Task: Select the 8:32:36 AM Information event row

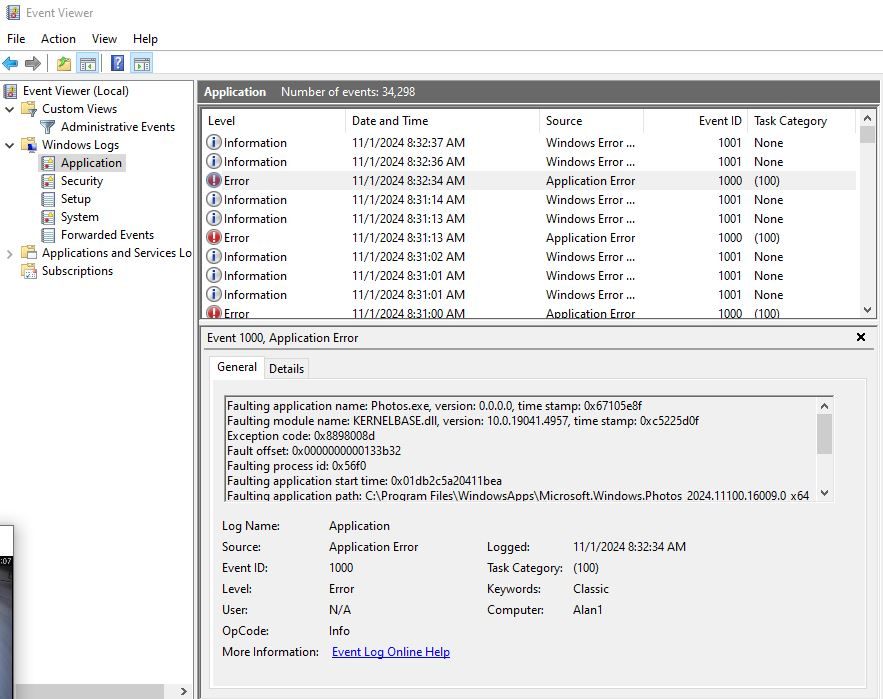Action: (529, 162)
